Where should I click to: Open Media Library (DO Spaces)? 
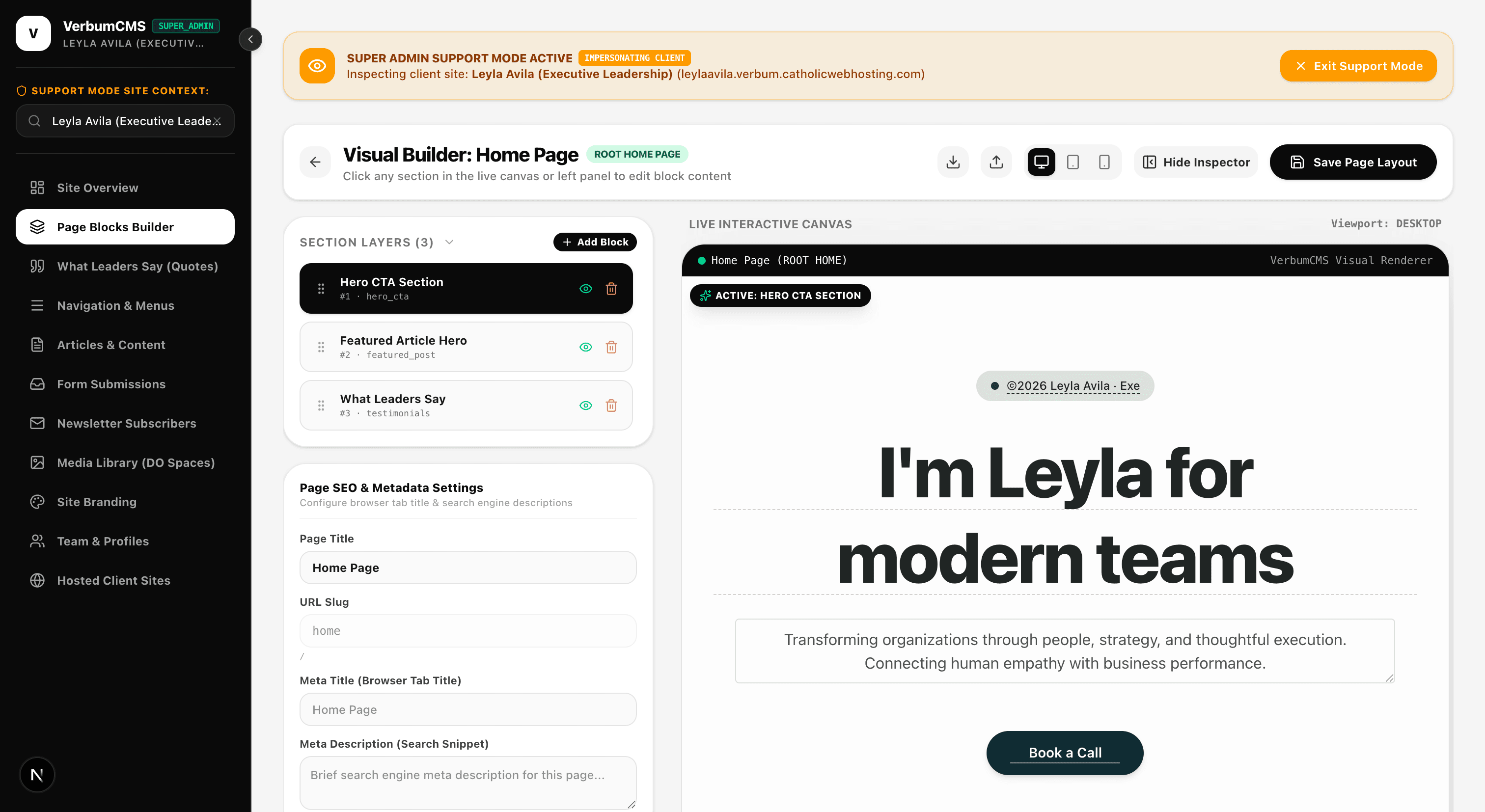[x=125, y=463]
